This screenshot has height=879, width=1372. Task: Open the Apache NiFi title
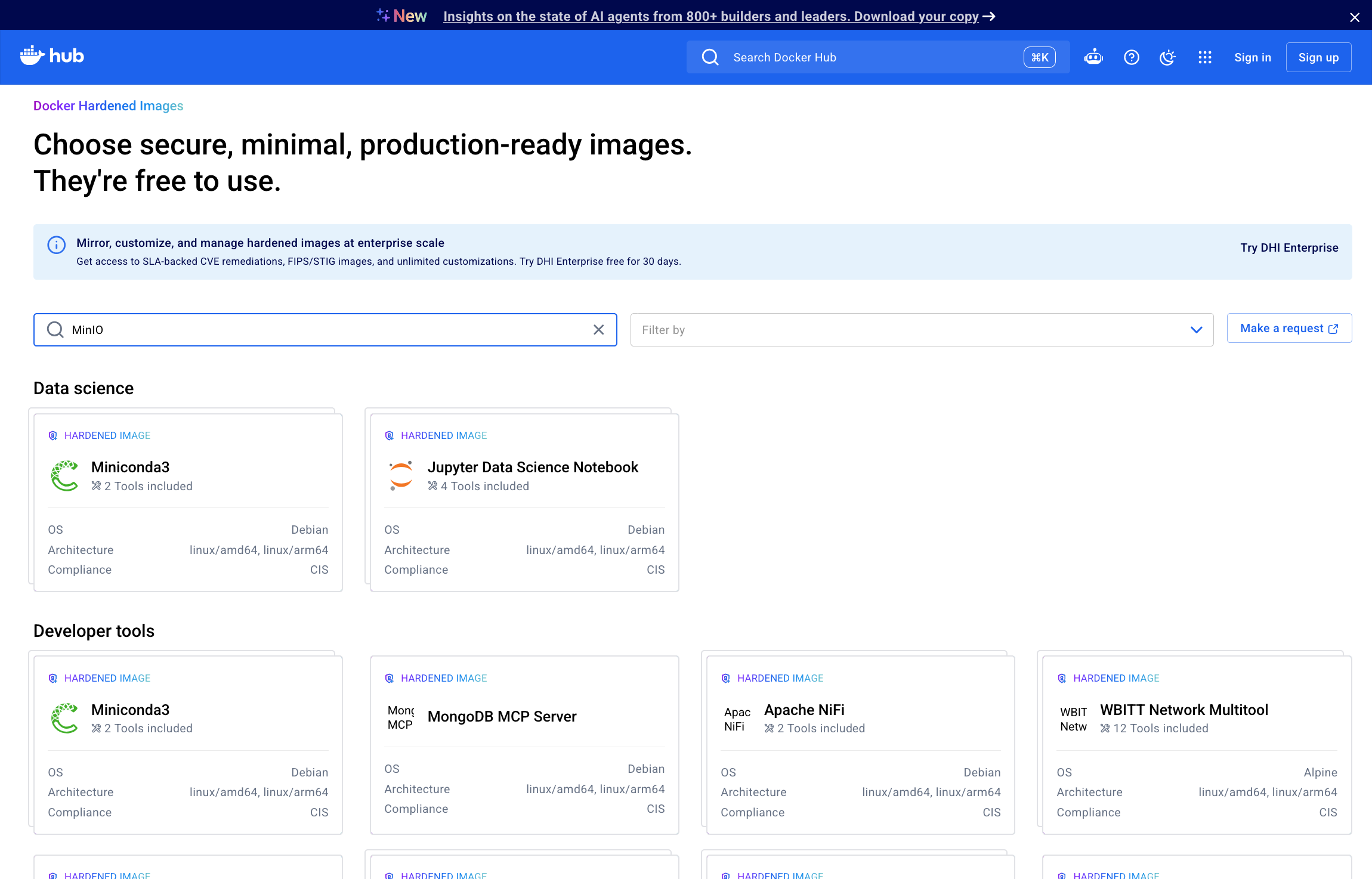[804, 710]
